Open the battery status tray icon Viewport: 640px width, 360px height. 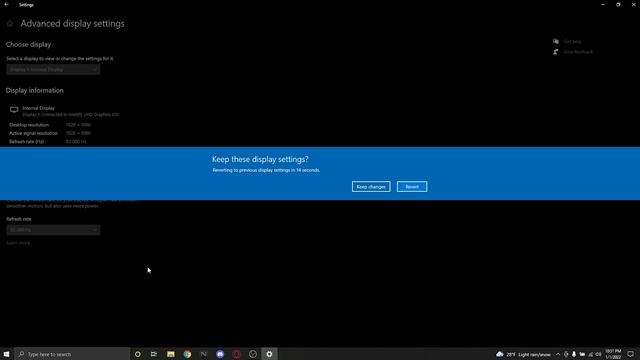point(582,354)
